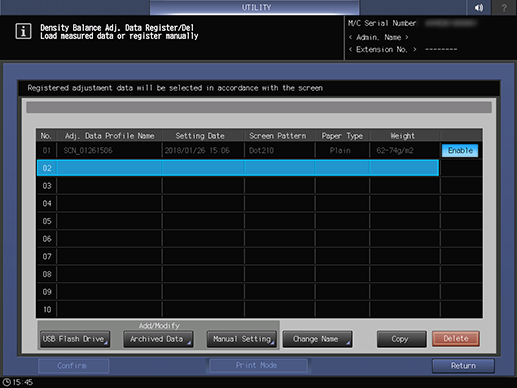
Task: Click Change Name button
Action: [317, 339]
